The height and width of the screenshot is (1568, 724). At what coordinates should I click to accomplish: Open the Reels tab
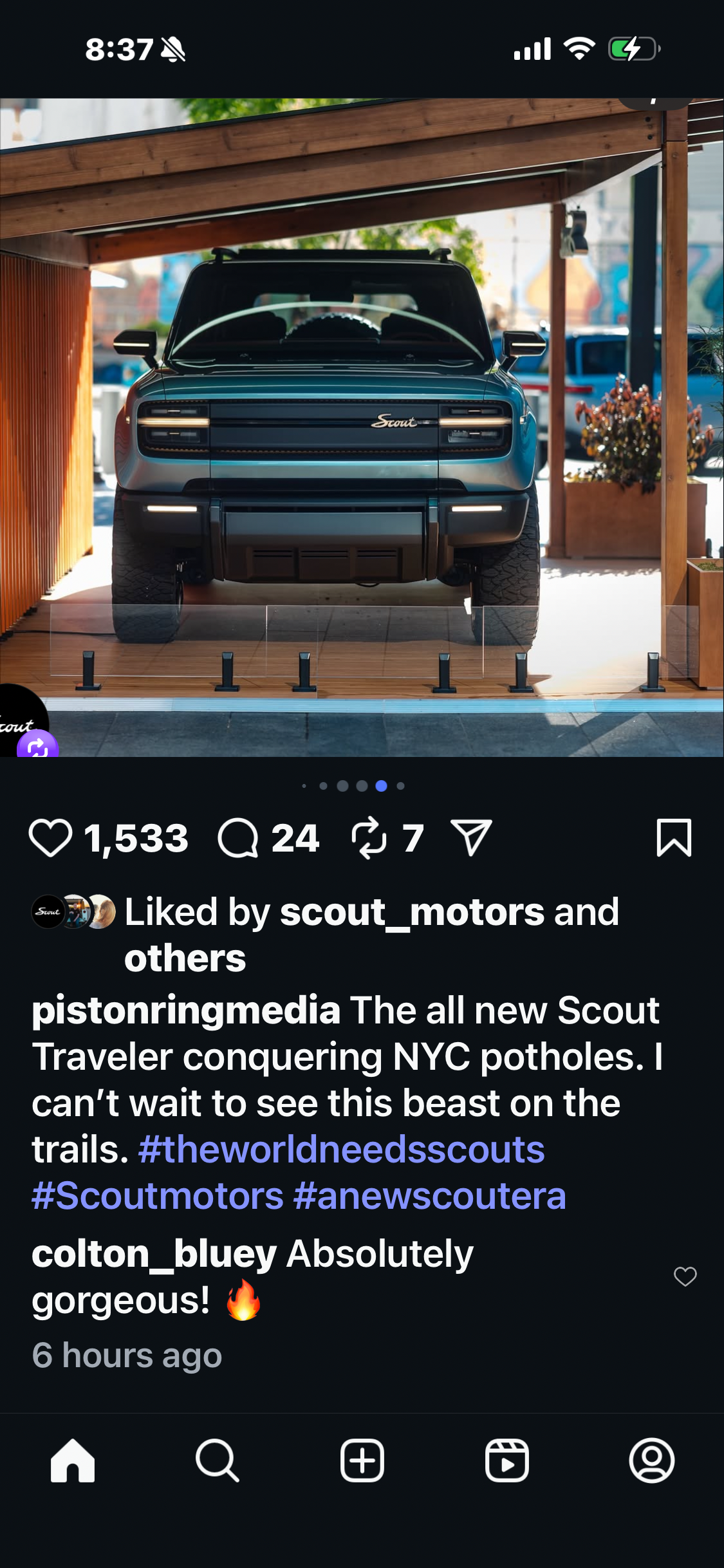coord(507,1461)
